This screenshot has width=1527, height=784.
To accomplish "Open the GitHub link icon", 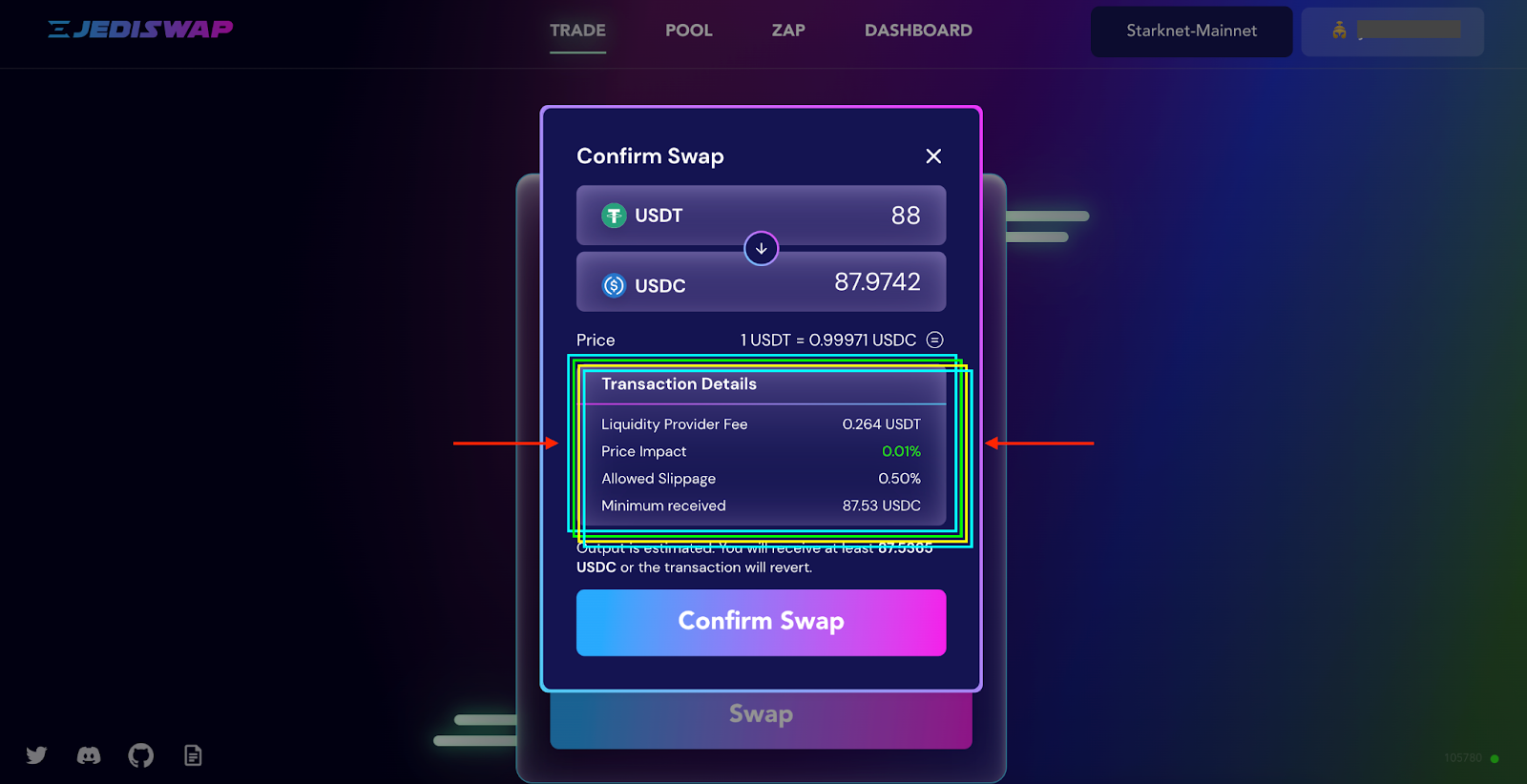I will click(140, 755).
